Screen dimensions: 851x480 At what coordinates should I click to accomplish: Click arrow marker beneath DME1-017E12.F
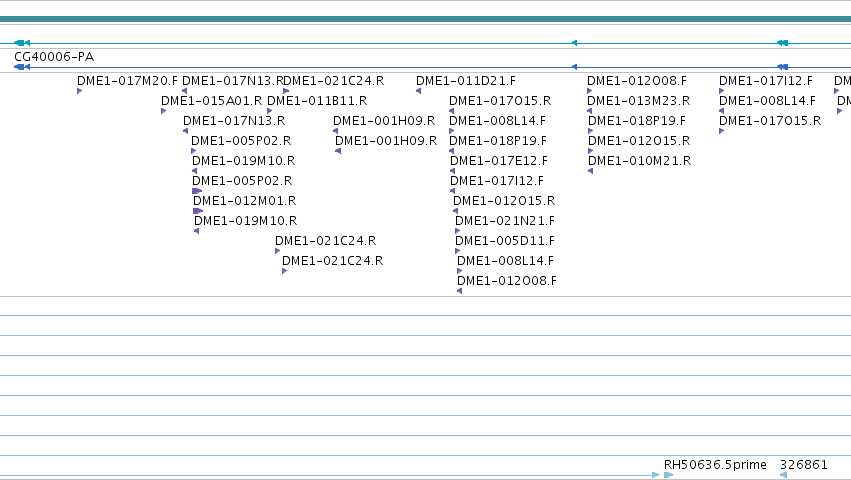tap(452, 171)
